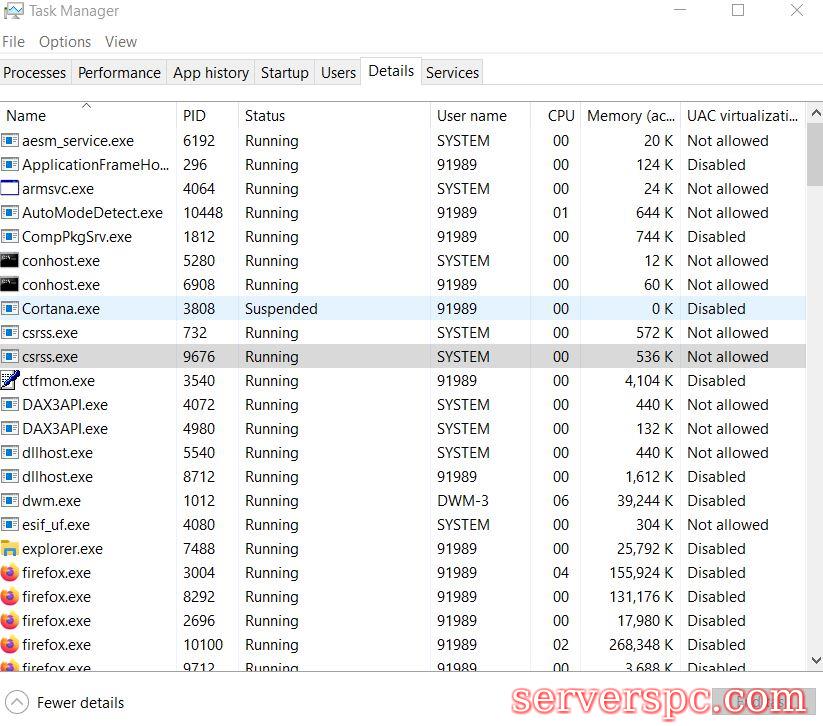823x726 pixels.
Task: Click the Firefox icon for PID 3004
Action: tap(10, 573)
